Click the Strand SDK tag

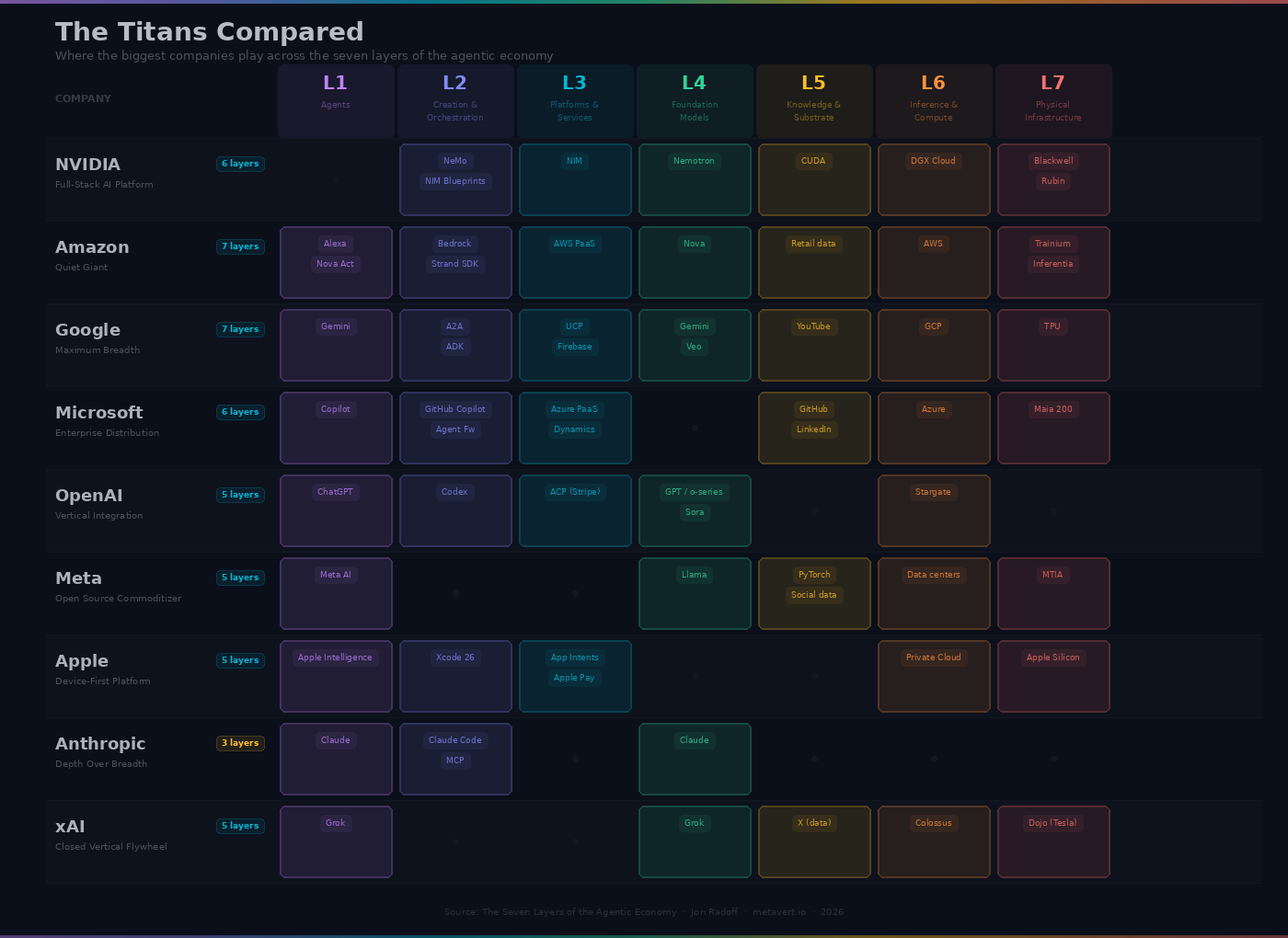tap(455, 264)
